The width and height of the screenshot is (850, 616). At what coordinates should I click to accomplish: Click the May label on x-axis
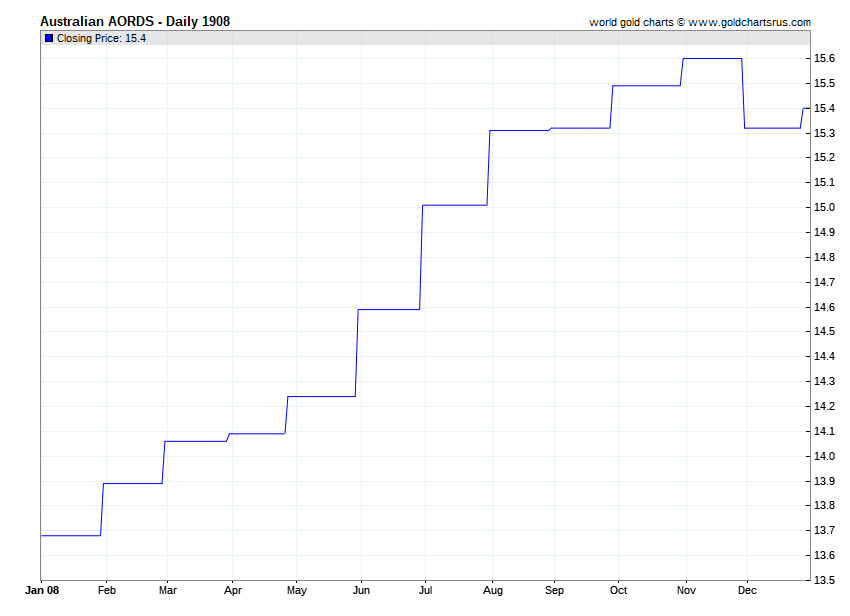297,591
